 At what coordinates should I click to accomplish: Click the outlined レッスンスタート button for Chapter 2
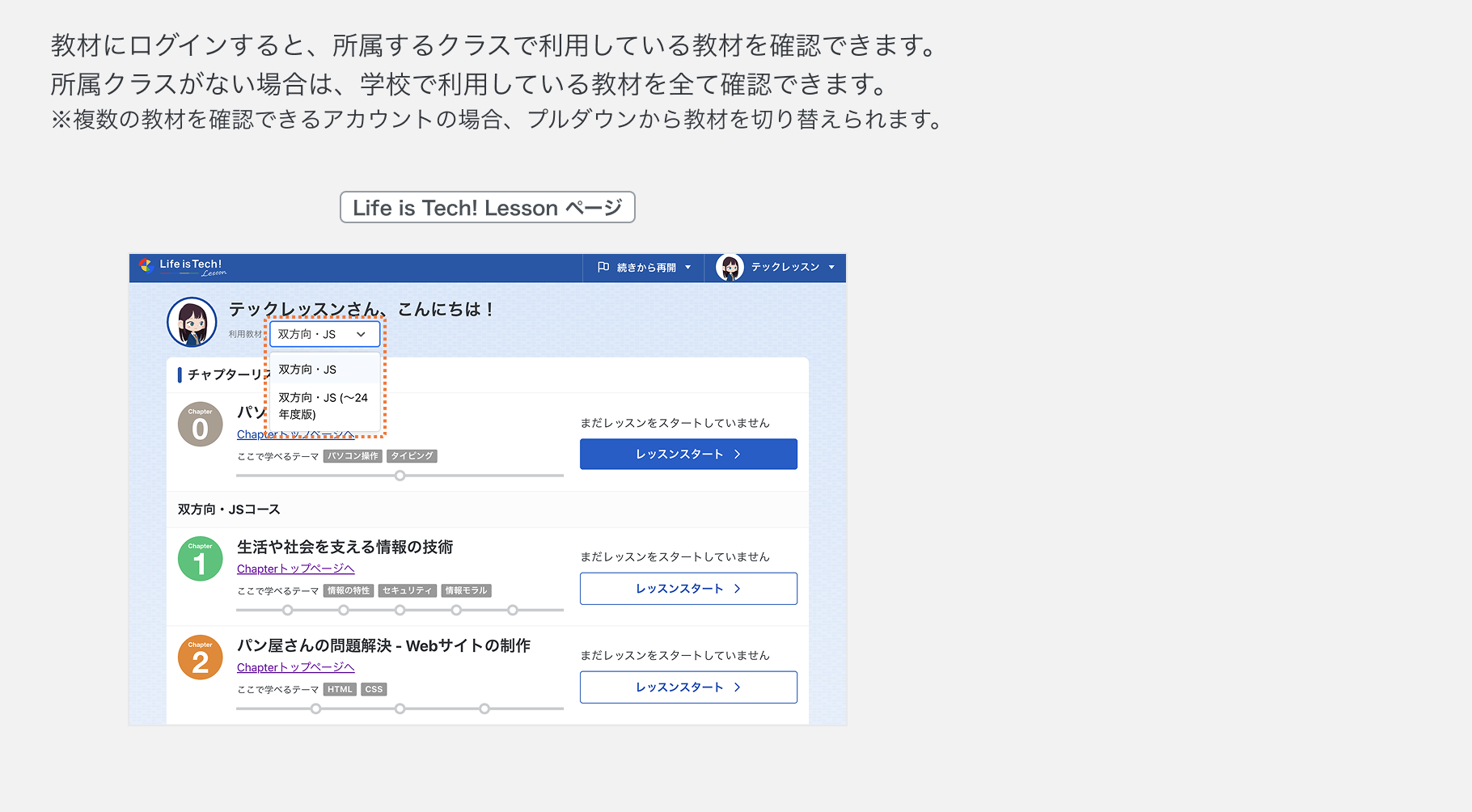click(x=687, y=687)
